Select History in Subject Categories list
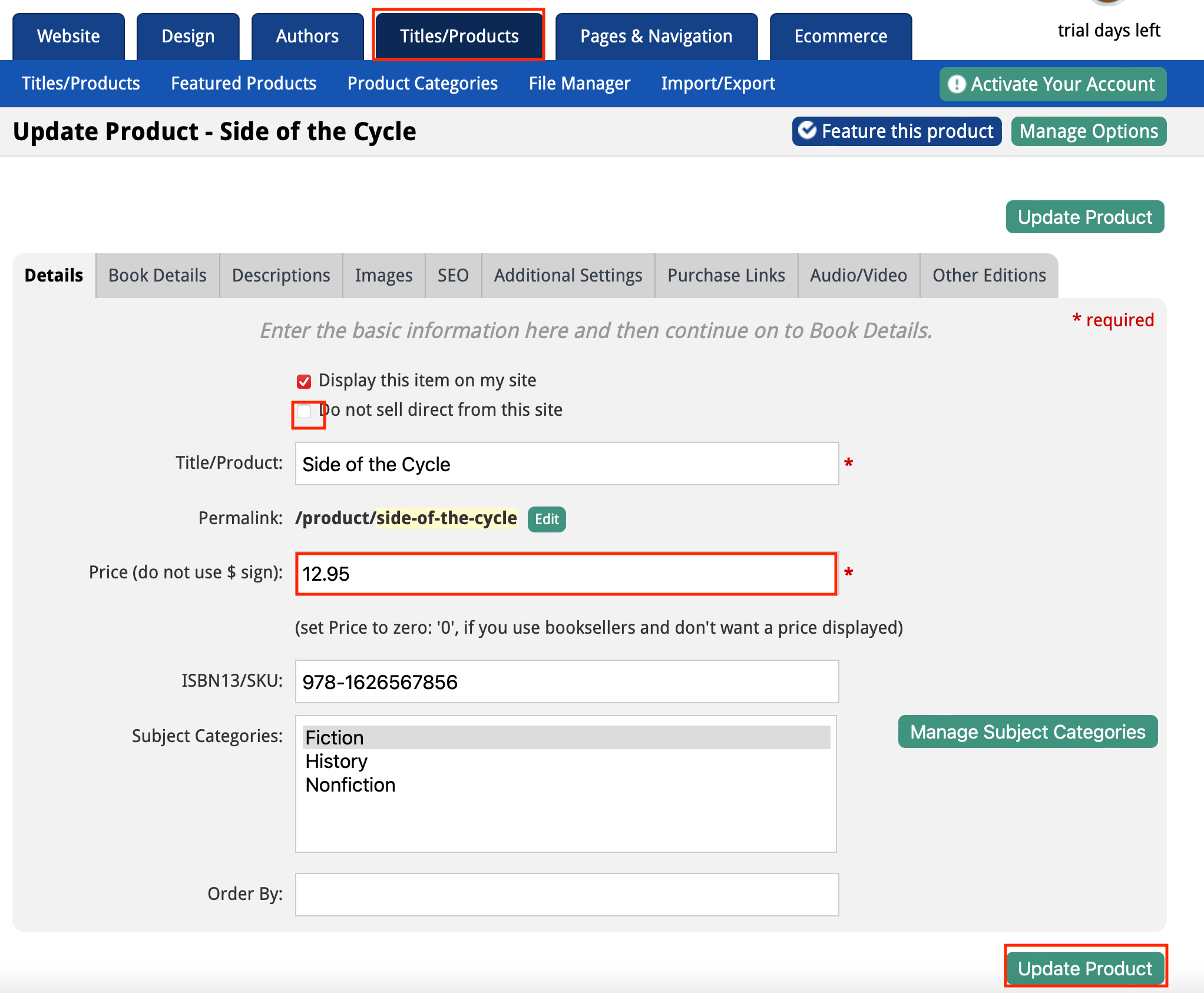The image size is (1204, 993). pos(336,761)
